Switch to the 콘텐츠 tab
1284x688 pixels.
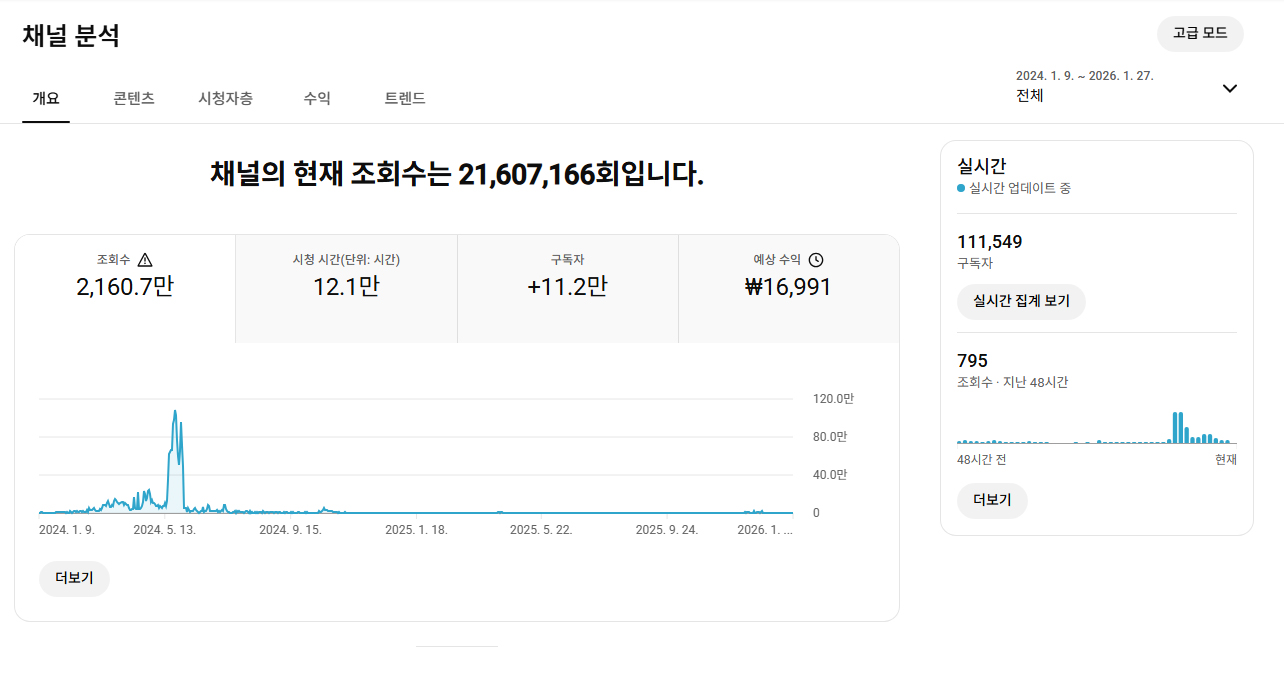click(x=133, y=98)
